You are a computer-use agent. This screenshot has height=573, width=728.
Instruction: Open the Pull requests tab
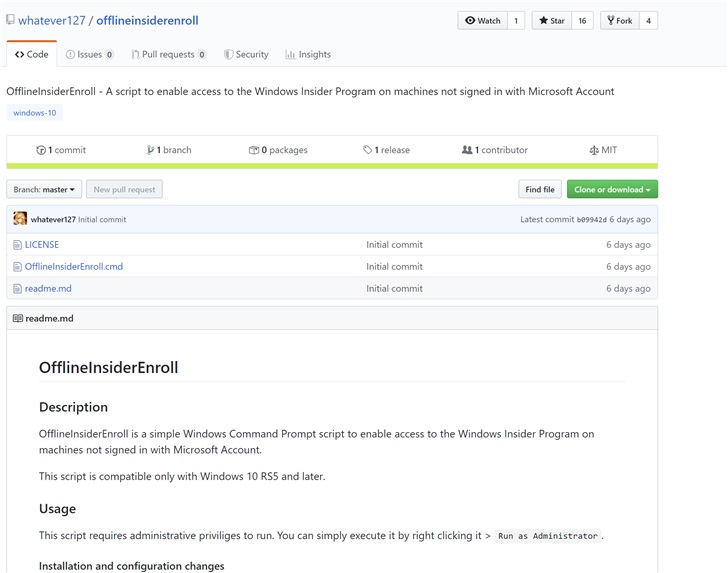tap(169, 54)
